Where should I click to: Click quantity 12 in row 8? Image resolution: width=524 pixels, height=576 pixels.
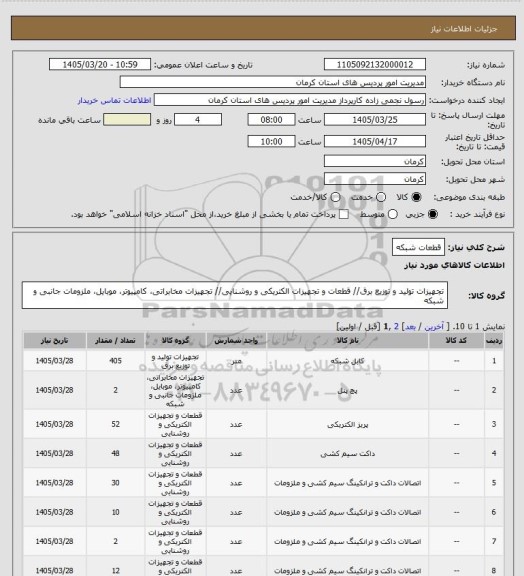(x=115, y=570)
